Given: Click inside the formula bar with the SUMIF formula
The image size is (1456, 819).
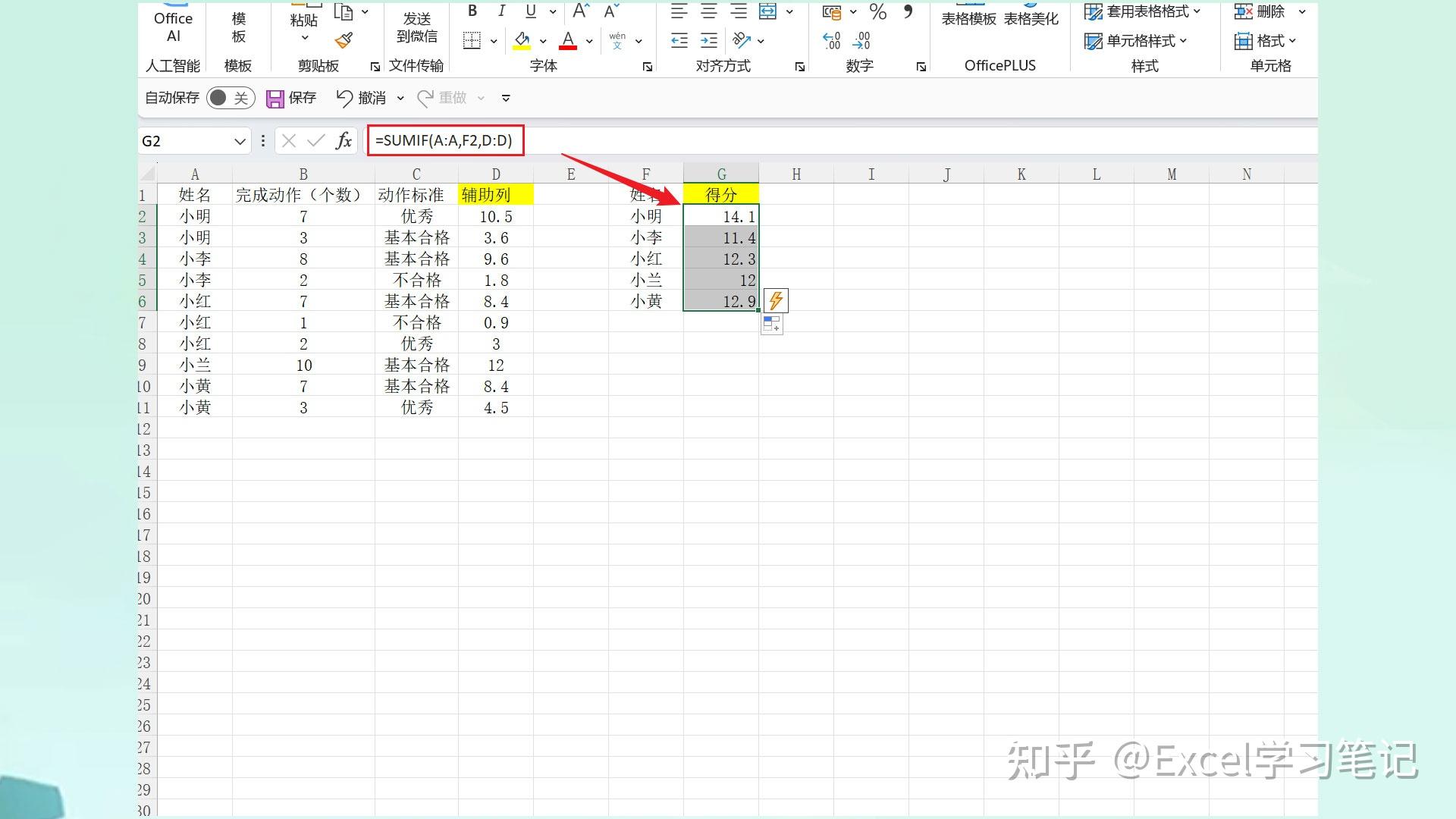Looking at the screenshot, I should (x=843, y=140).
